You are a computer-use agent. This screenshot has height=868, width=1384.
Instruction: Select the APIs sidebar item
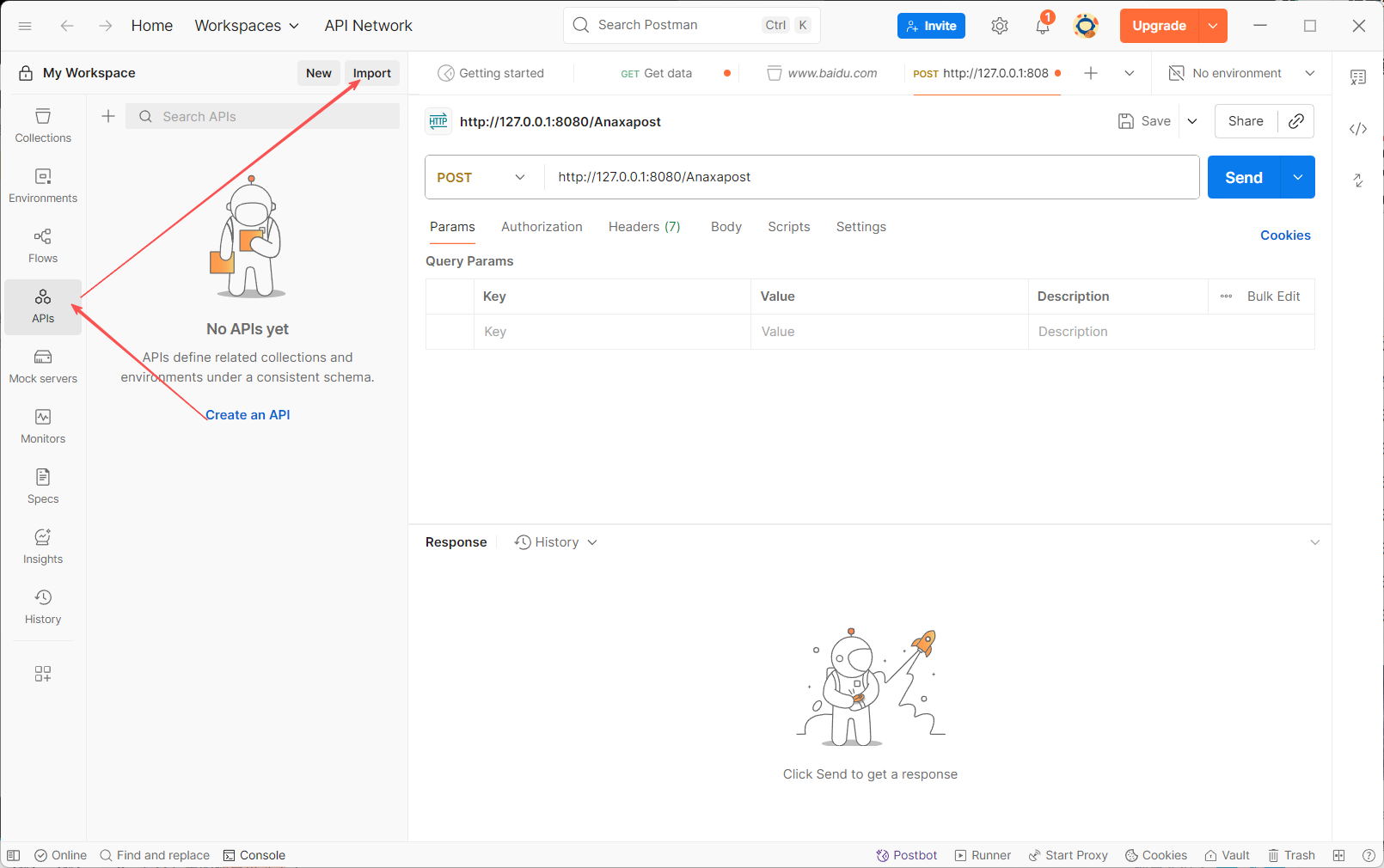(43, 307)
